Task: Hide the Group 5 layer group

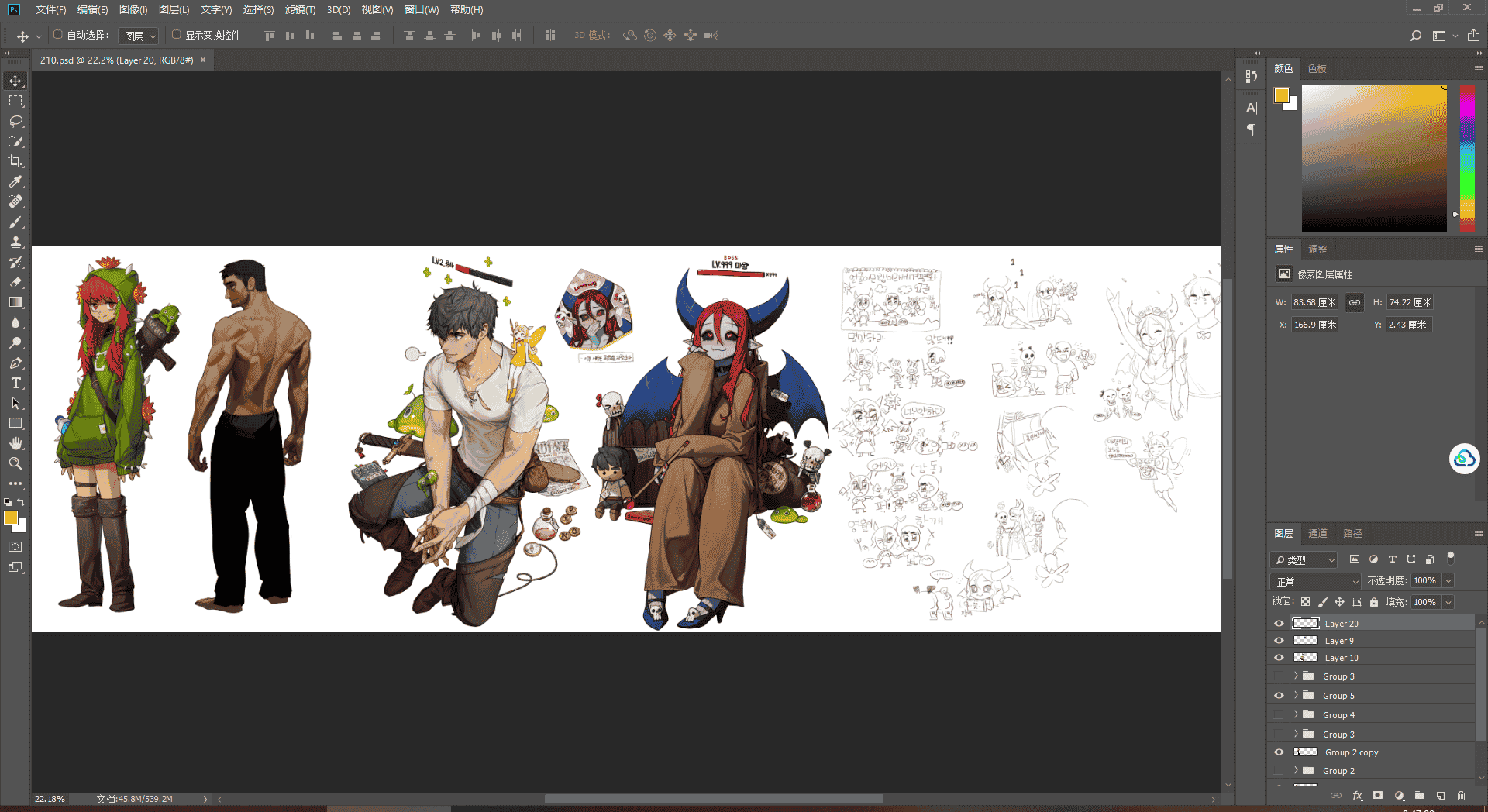Action: (x=1279, y=696)
